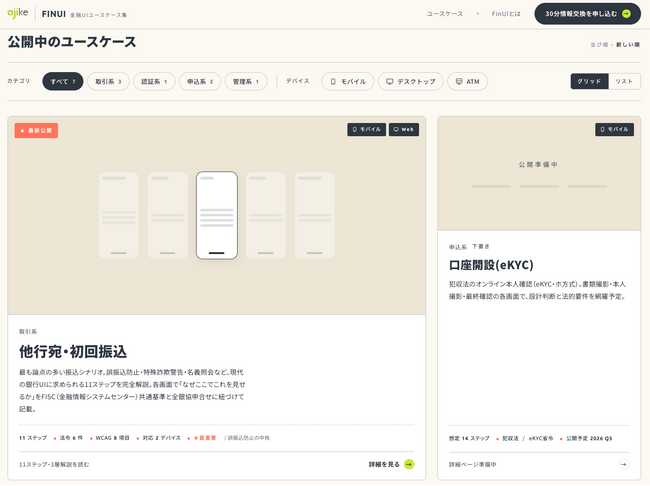Image resolution: width=650 pixels, height=486 pixels.
Task: Click the green arrow in the header button
Action: click(x=626, y=14)
